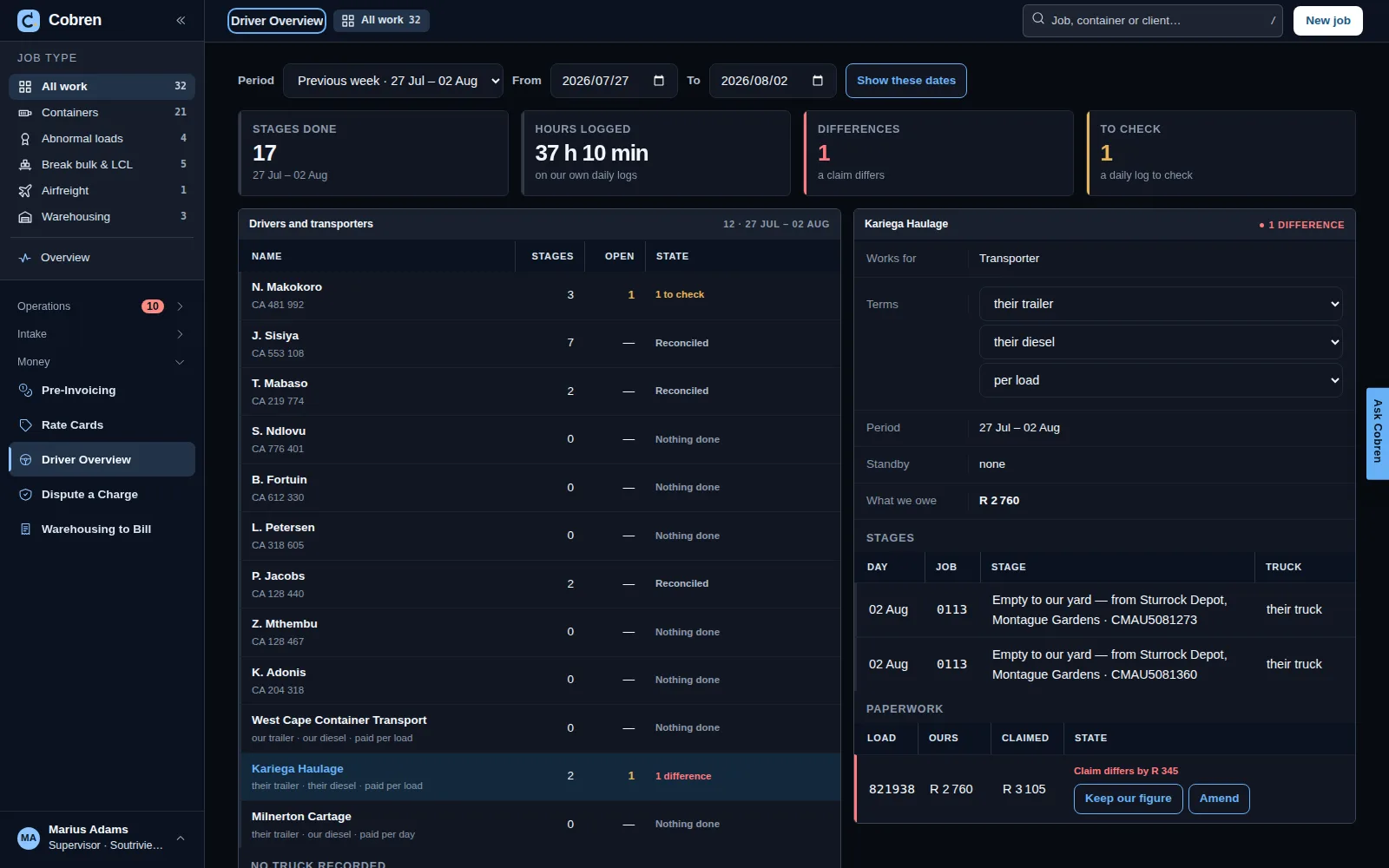
Task: Click the Airfreight plane icon
Action: (x=25, y=191)
